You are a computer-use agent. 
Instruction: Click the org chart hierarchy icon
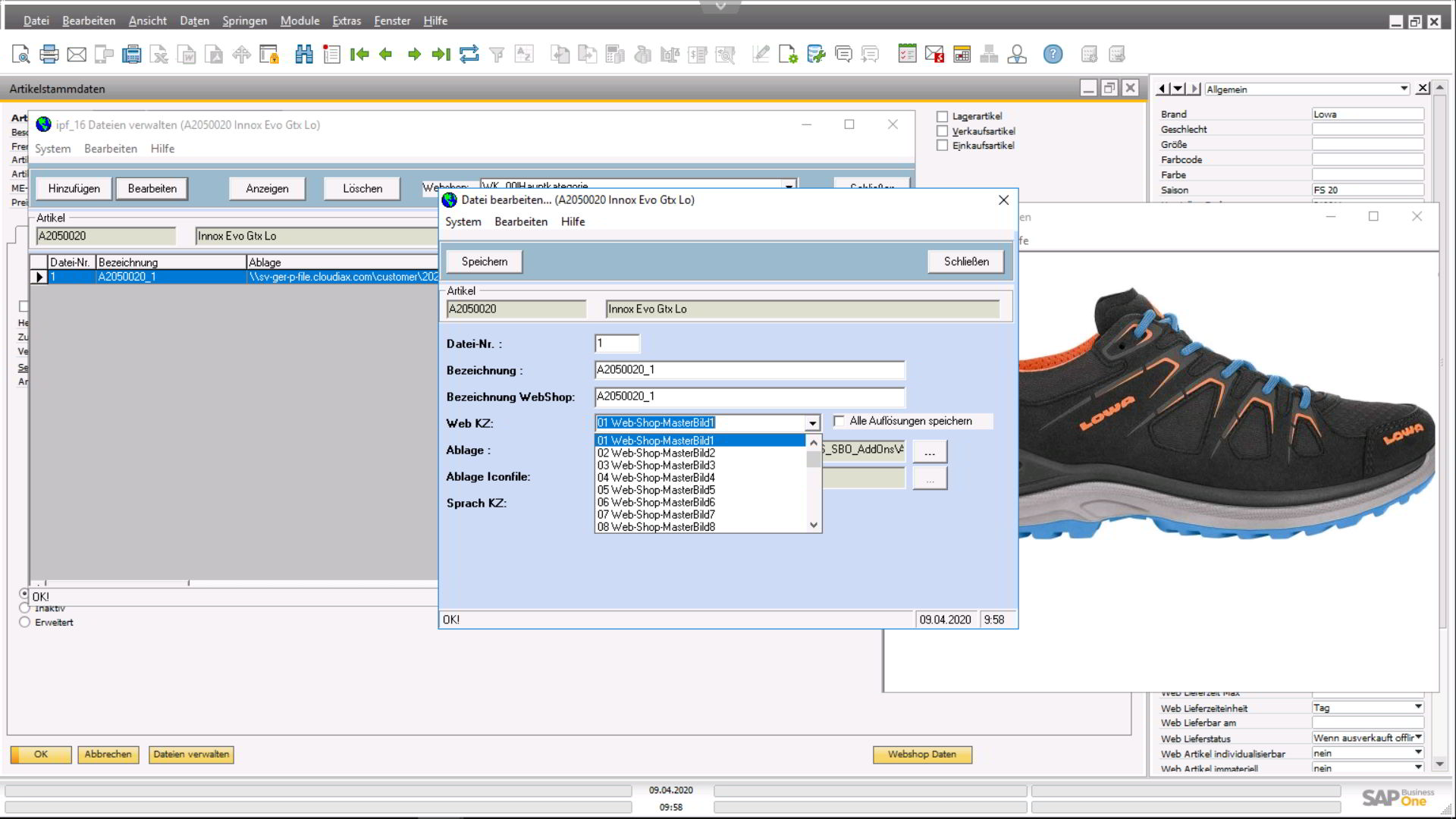coord(989,54)
